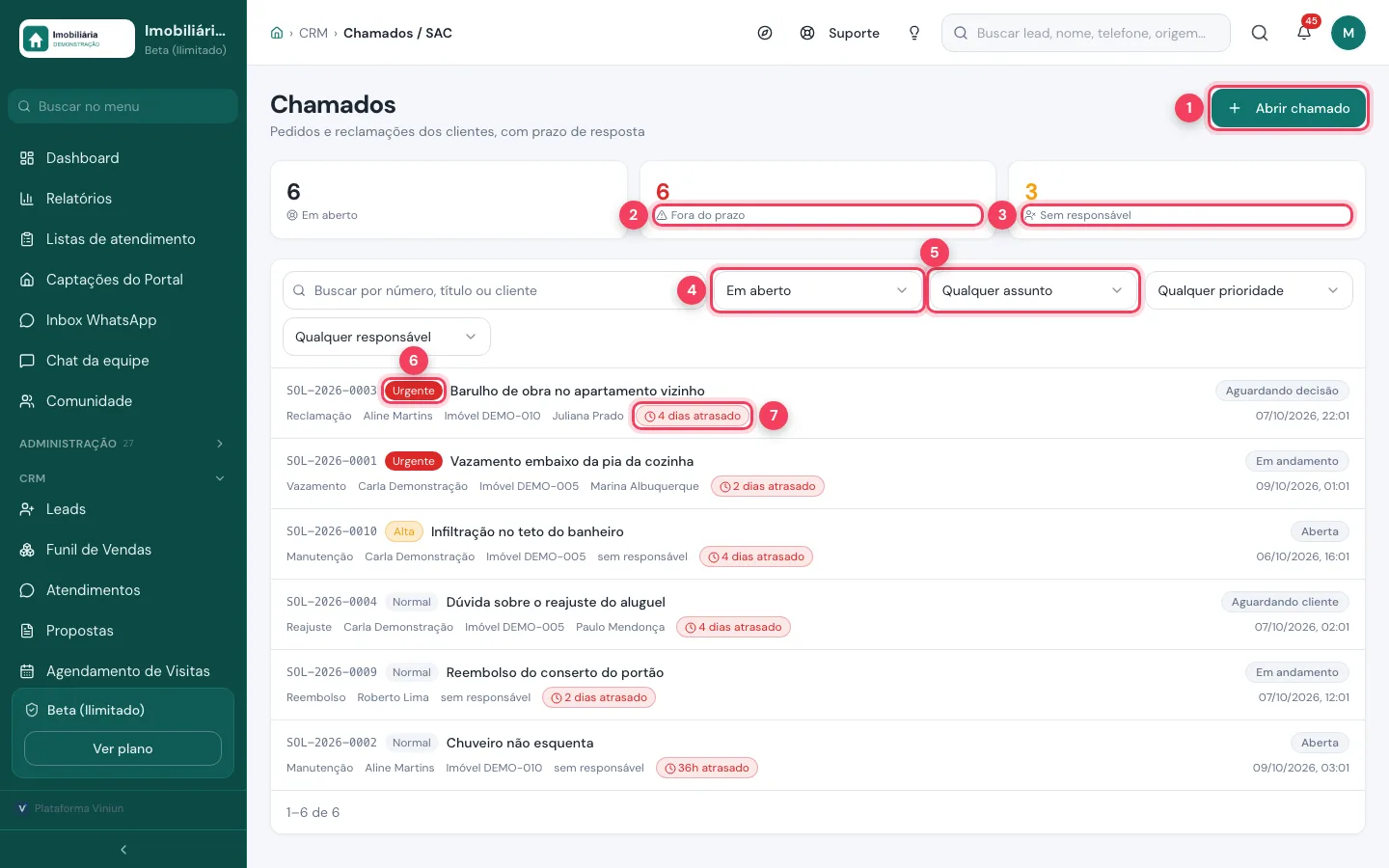This screenshot has height=868, width=1389.
Task: Open the Qualquer assunto dropdown
Action: [x=1032, y=290]
